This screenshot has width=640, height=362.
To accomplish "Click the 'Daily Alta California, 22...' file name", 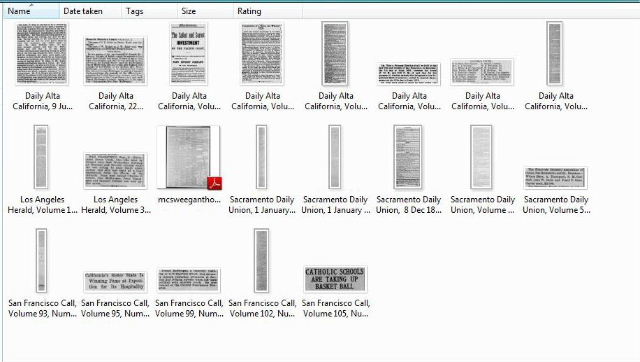I will pos(116,101).
